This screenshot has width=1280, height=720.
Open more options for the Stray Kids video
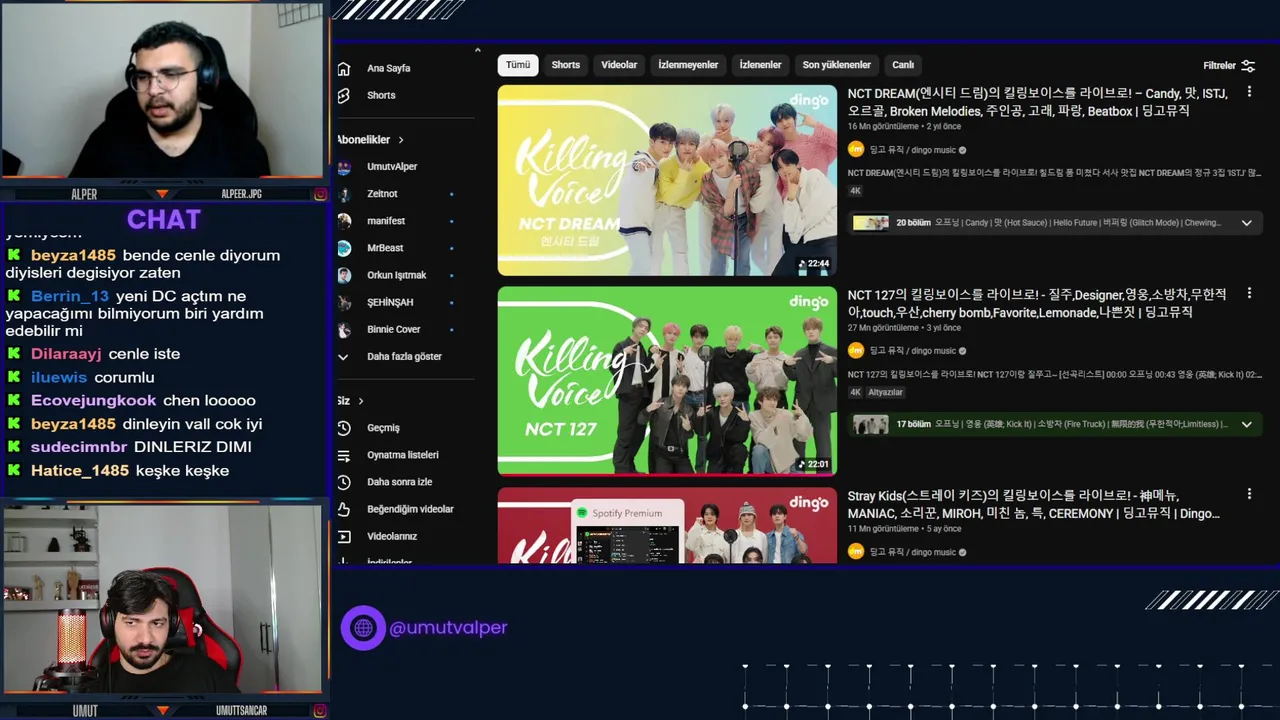(1249, 494)
